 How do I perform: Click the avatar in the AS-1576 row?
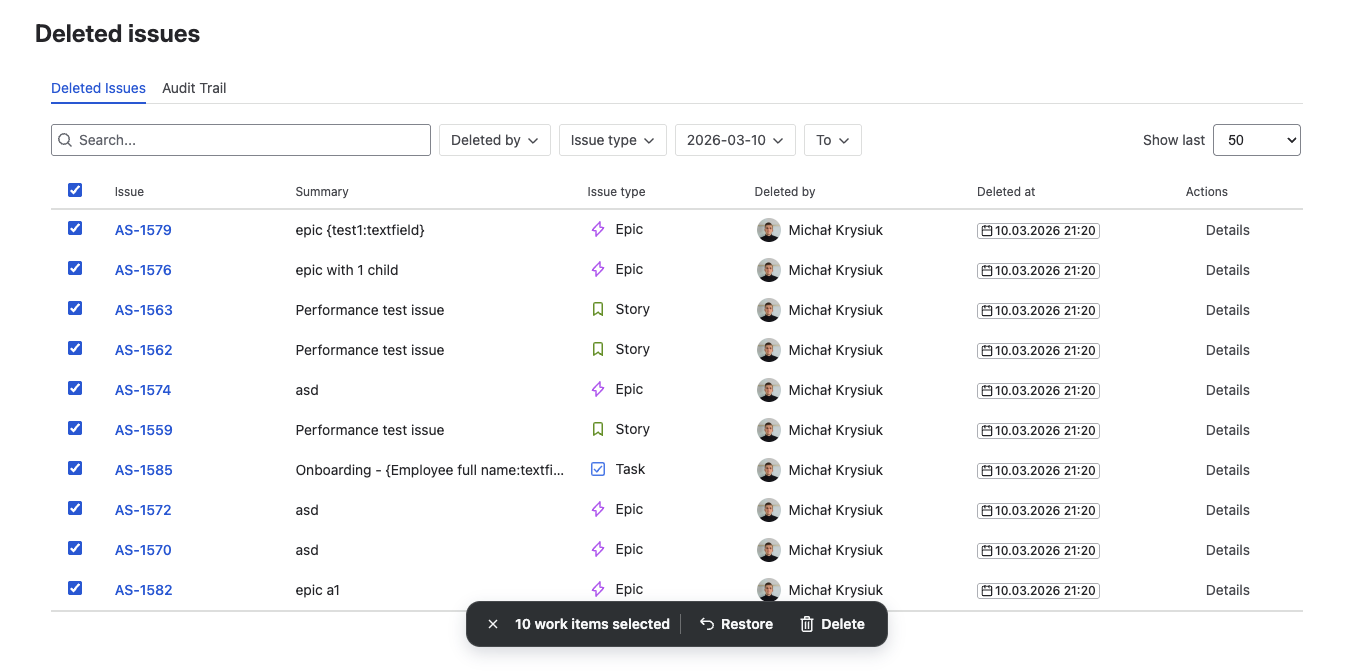(x=768, y=270)
